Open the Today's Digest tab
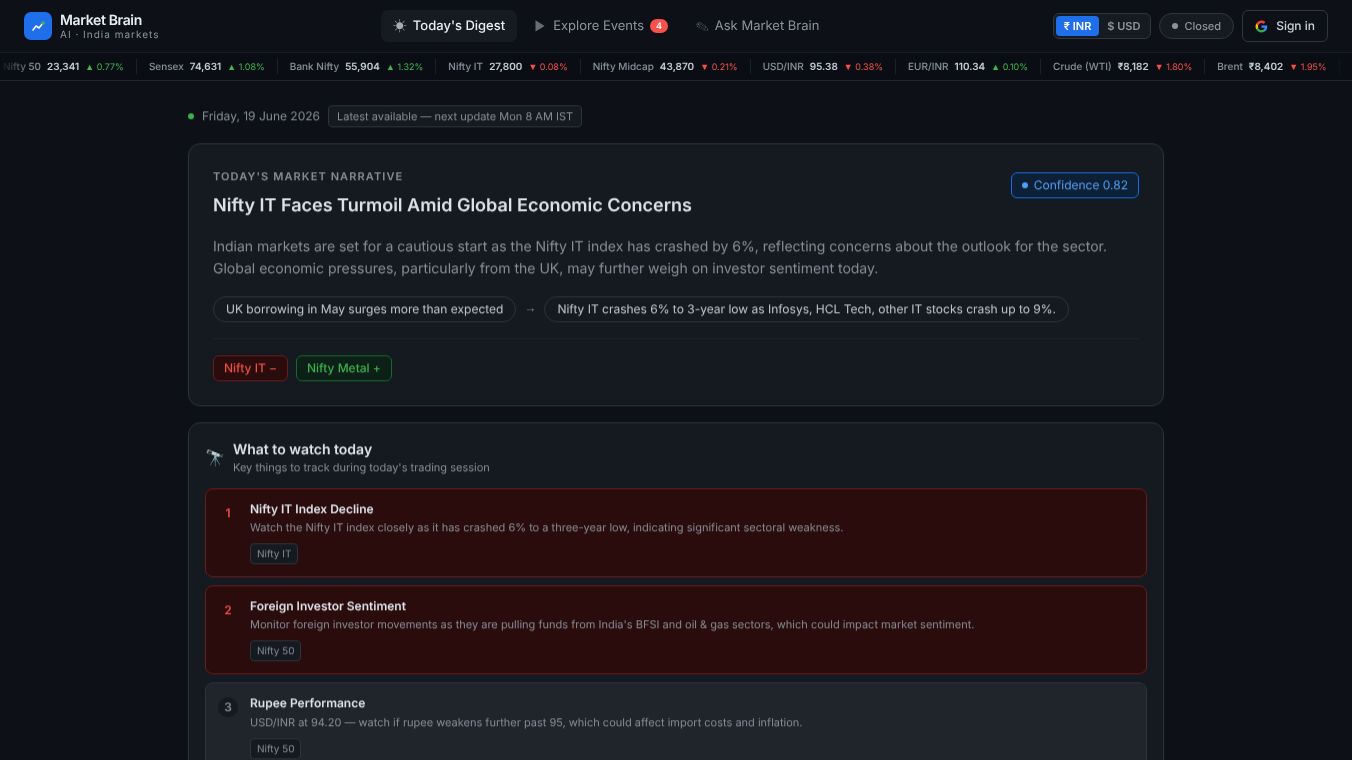Screen dimensions: 1352x760 click(449, 26)
